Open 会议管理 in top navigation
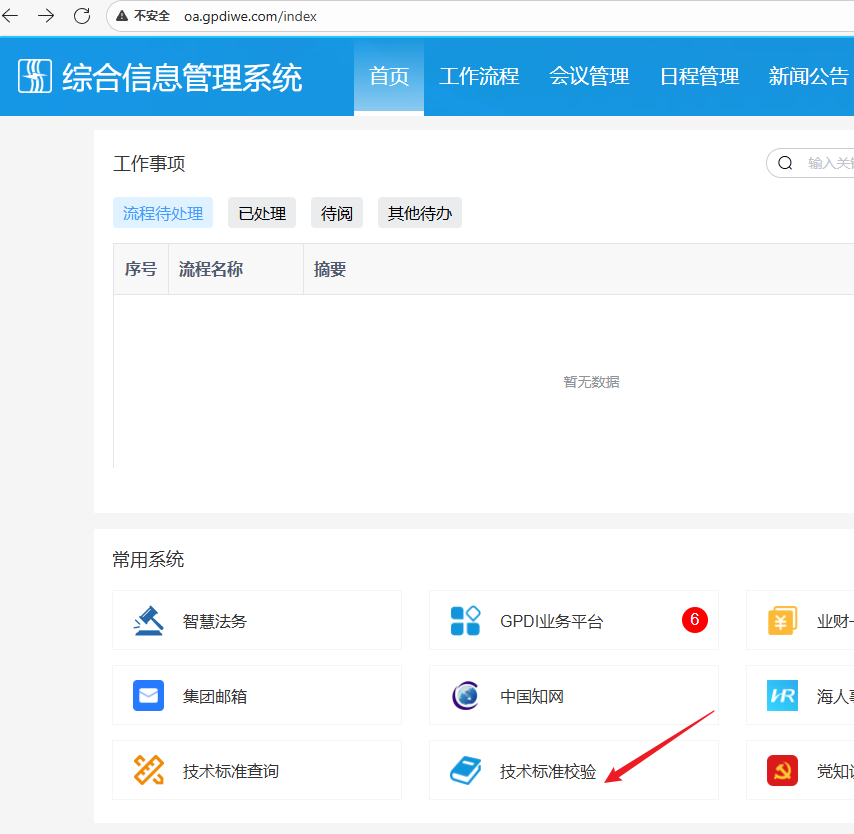The image size is (854, 834). pyautogui.click(x=589, y=76)
